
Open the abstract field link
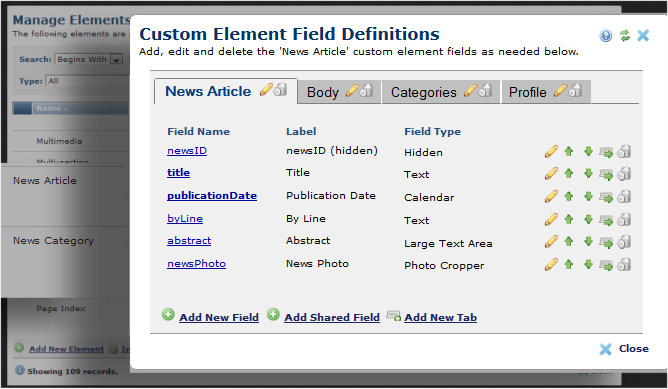coord(189,241)
